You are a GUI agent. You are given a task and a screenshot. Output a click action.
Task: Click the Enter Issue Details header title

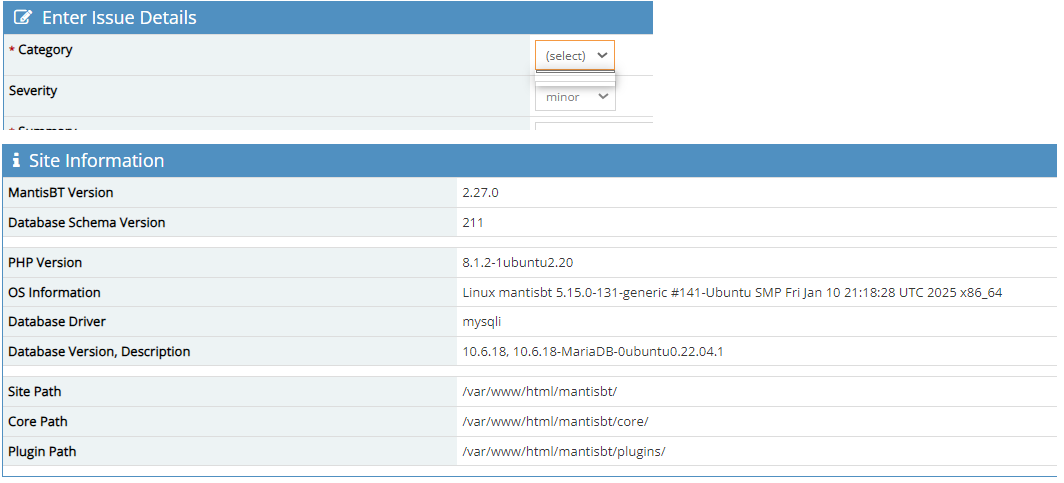pos(119,18)
